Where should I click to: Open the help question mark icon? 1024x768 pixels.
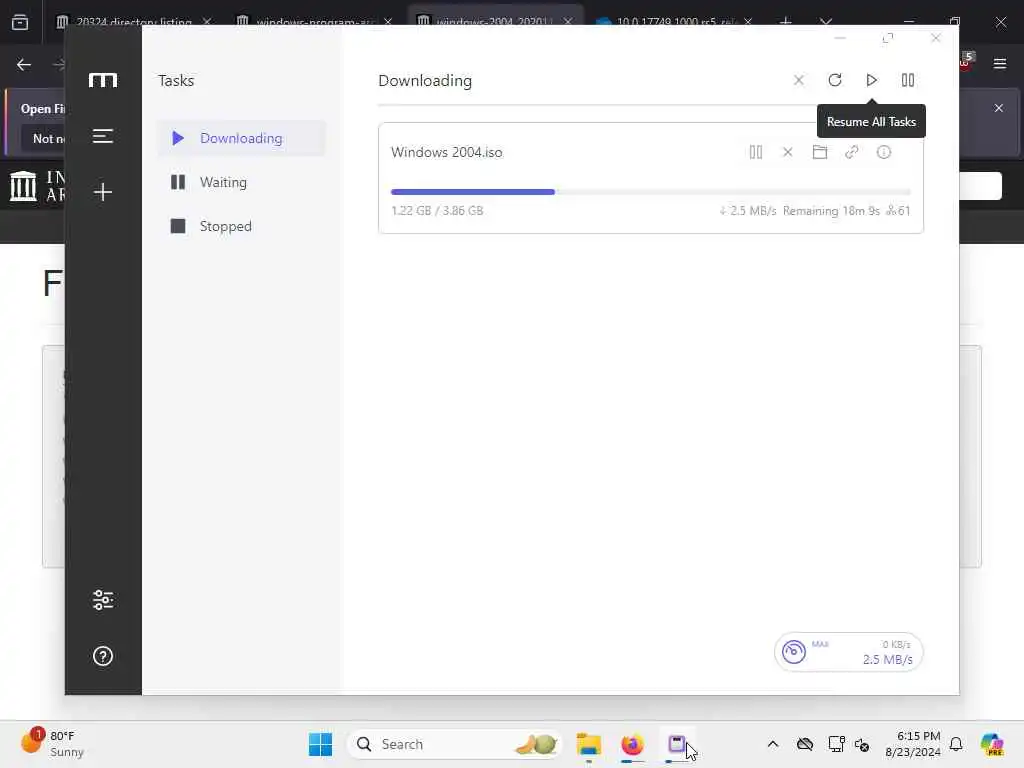[x=103, y=656]
